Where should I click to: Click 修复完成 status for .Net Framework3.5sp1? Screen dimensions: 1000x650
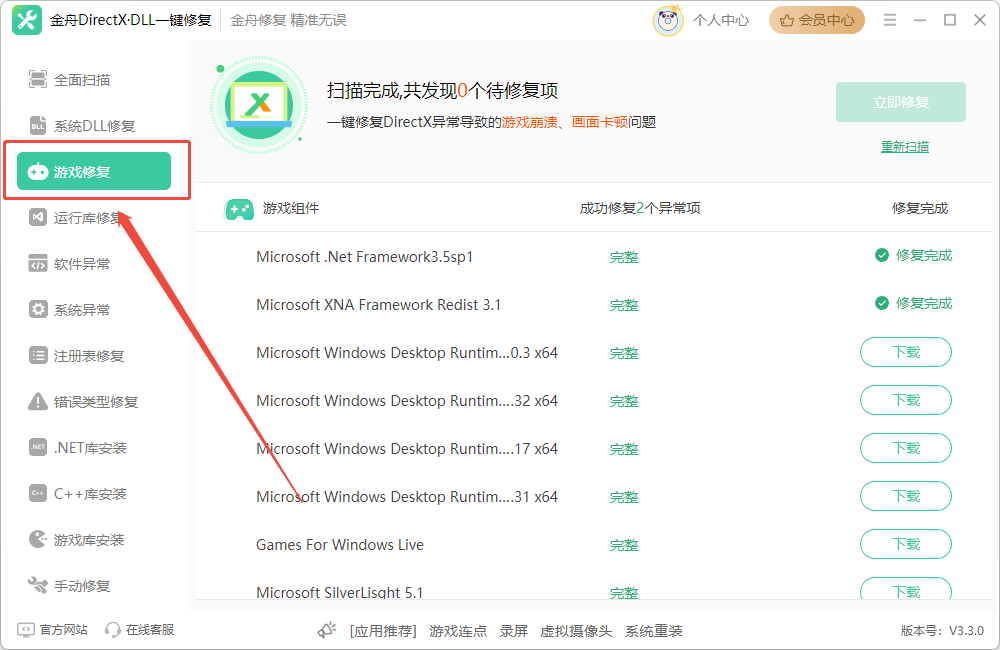click(913, 255)
